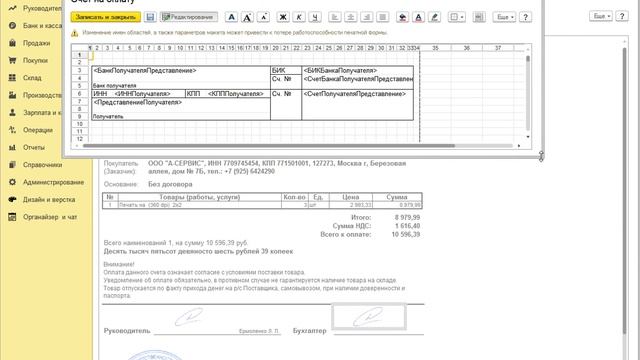Align cell text to the left
Screen dimensions: 640x360
pyautogui.click(x=335, y=17)
